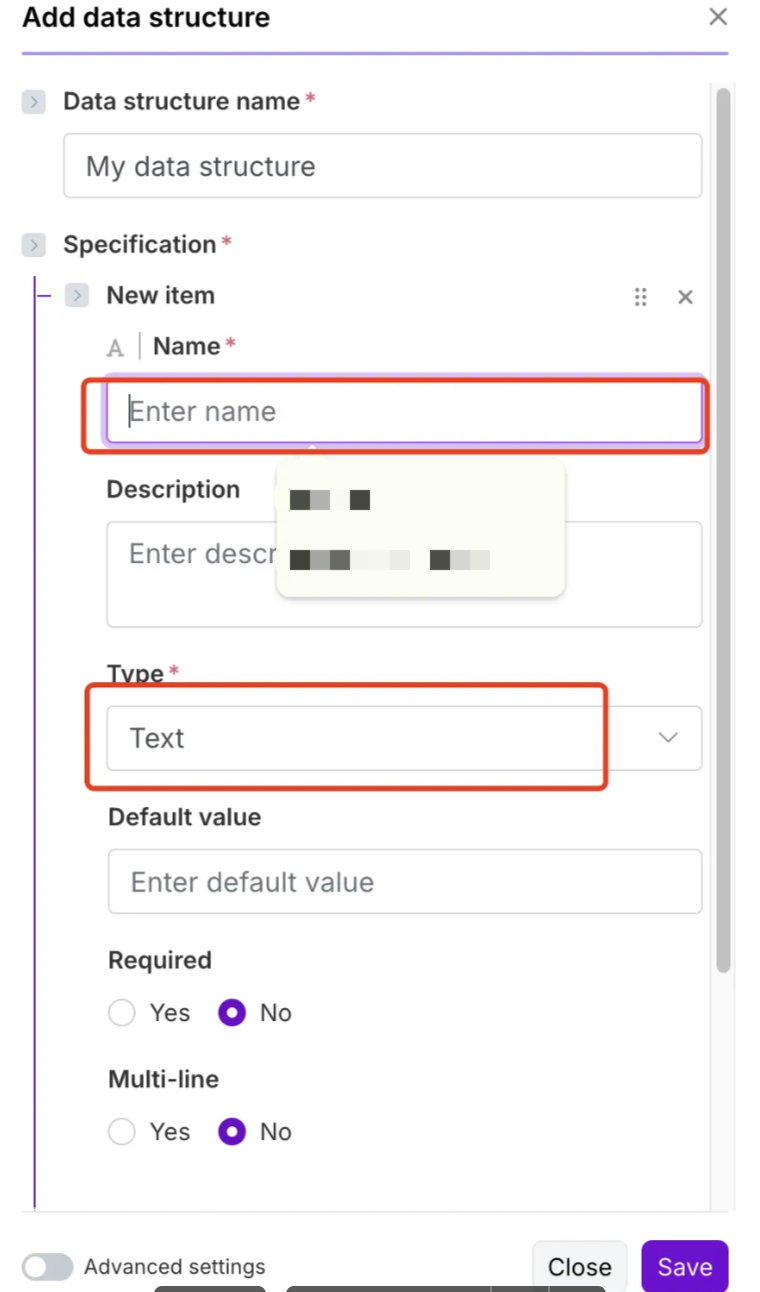Enable the Advanced settings toggle
Image resolution: width=760 pixels, height=1292 pixels.
coord(48,1267)
